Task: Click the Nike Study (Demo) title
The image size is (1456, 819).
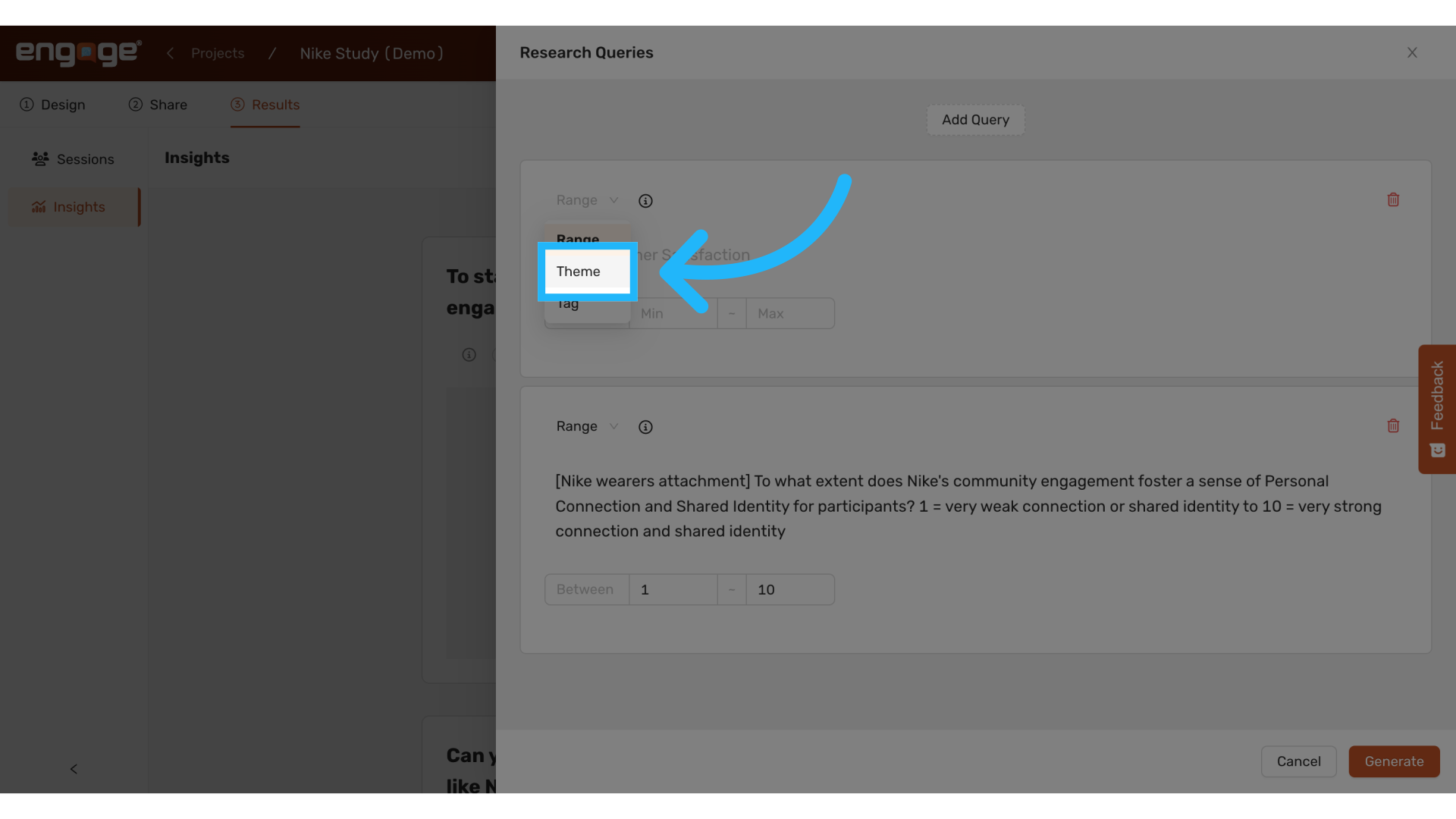Action: tap(372, 53)
